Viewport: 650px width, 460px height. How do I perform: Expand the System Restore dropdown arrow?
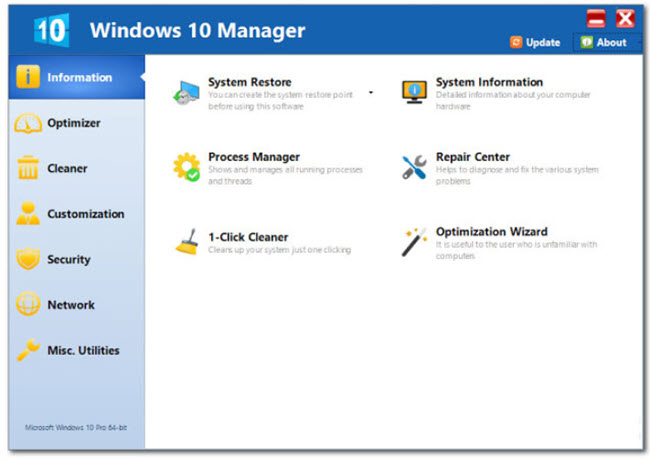pos(370,92)
